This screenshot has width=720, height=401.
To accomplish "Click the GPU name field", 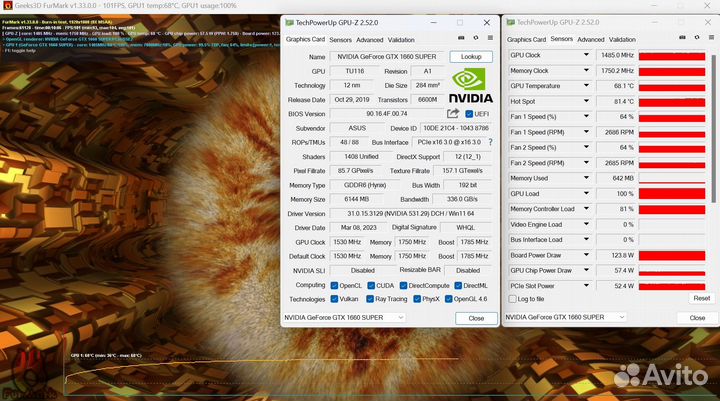I will (387, 57).
